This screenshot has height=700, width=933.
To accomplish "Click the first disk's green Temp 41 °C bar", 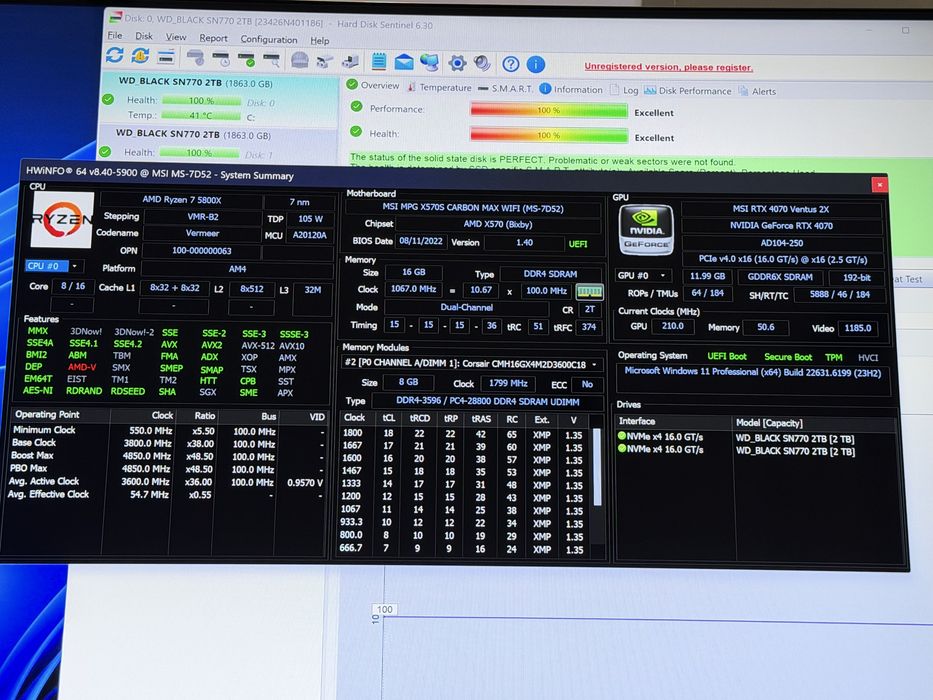I will pos(201,115).
